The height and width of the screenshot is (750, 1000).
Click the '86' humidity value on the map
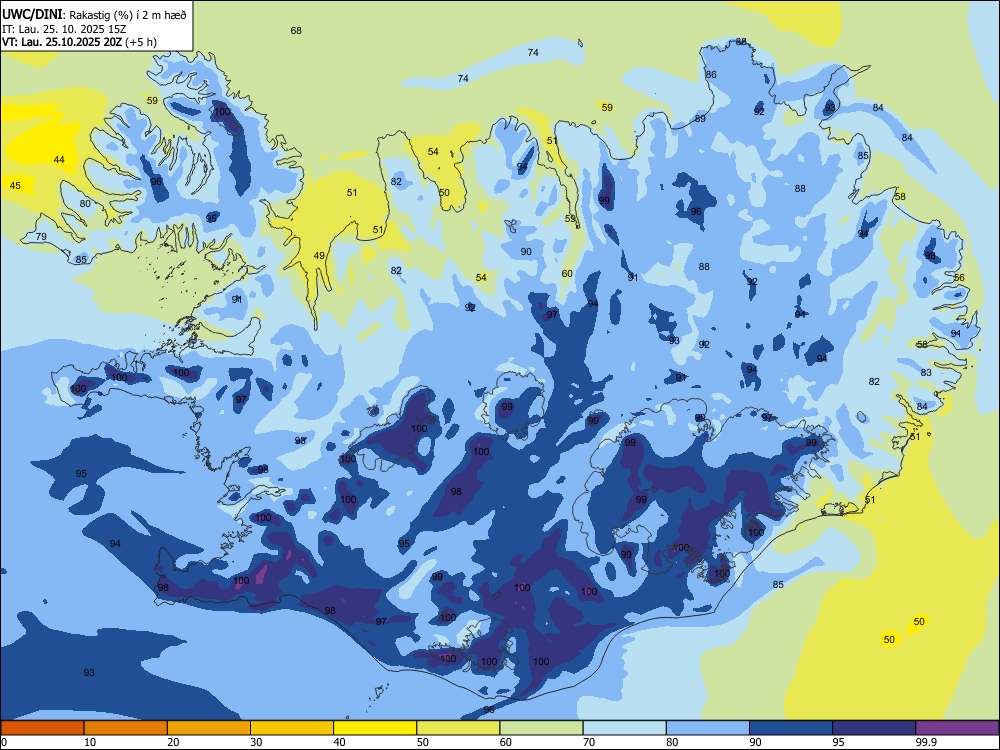pos(710,75)
